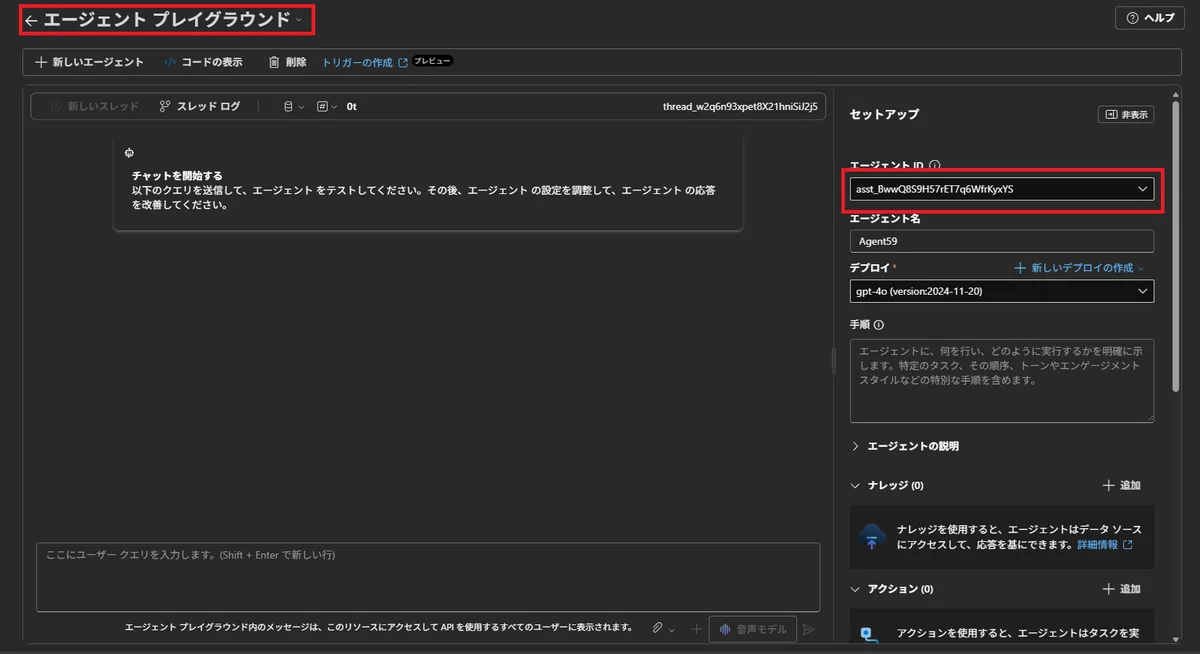
Task: Add knowledge with ナレッジ 追加 button
Action: [1122, 485]
